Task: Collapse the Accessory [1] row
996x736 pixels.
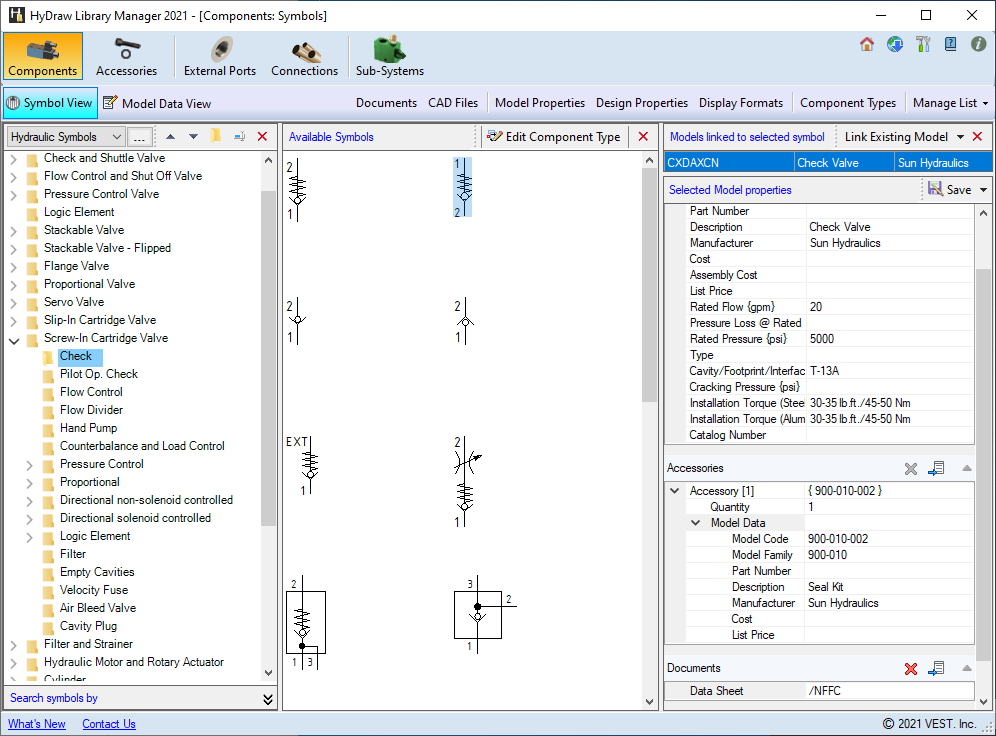Action: (x=675, y=491)
